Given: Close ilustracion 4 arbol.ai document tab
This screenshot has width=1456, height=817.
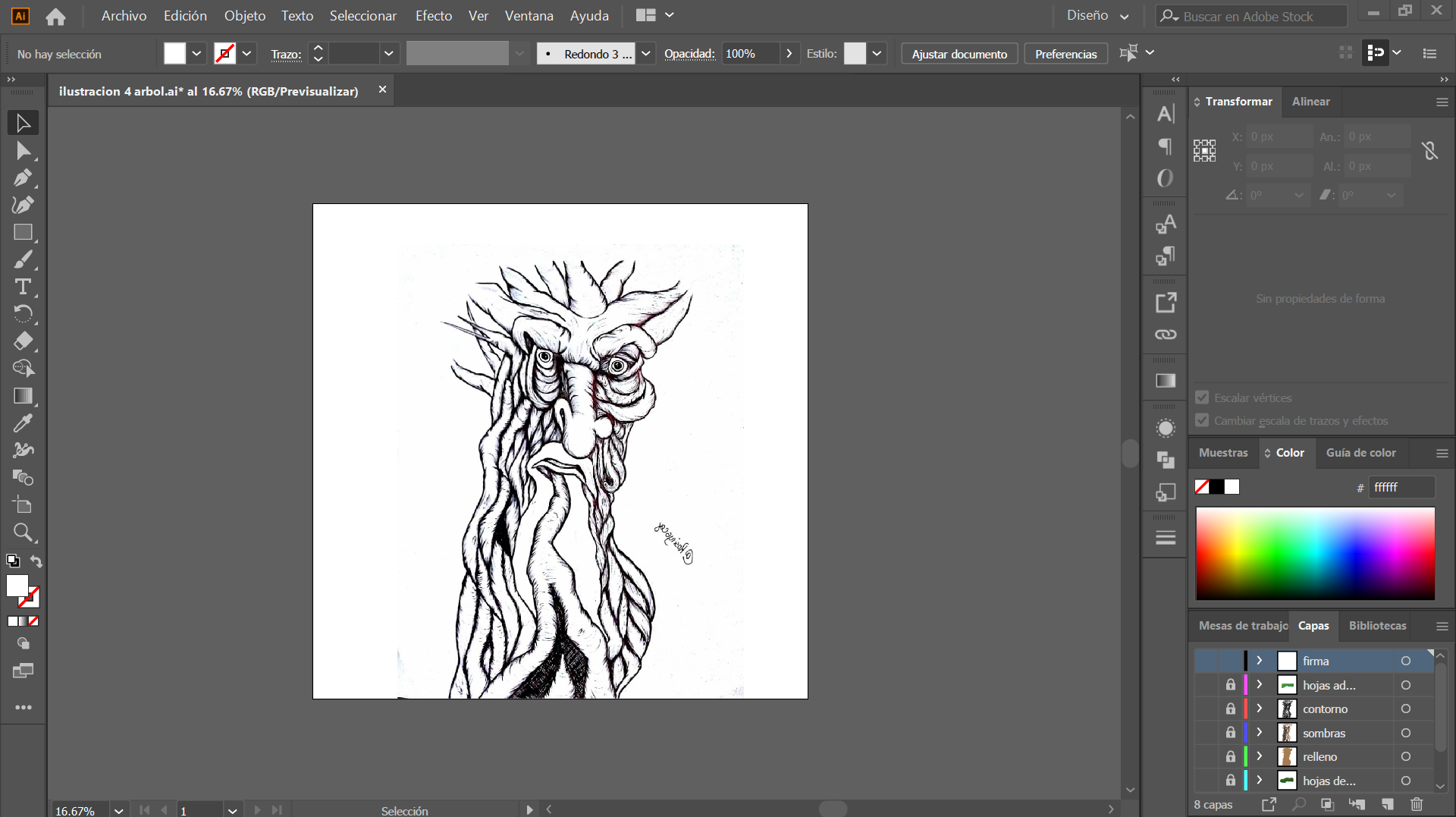Looking at the screenshot, I should pos(382,90).
